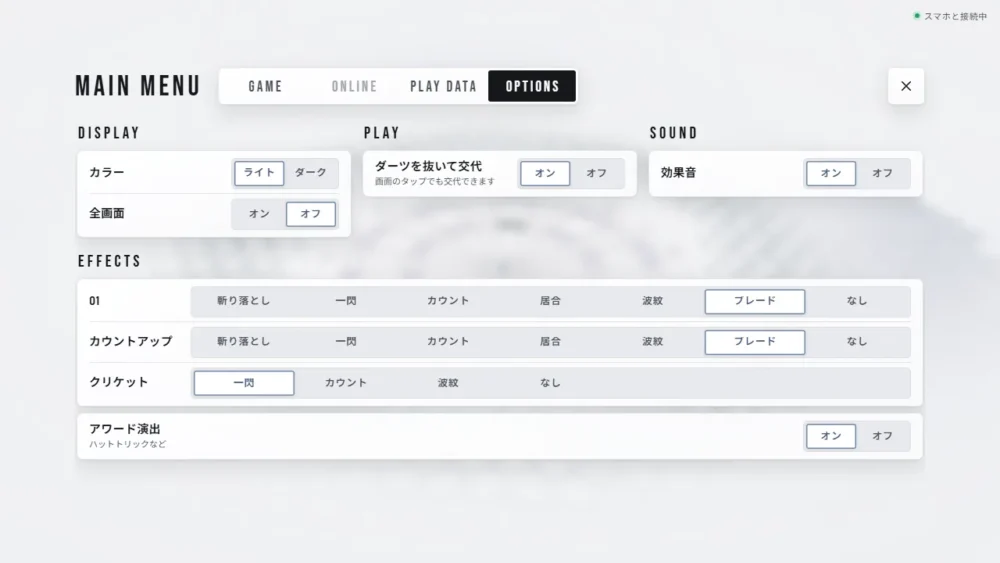Choose 斬り落とし effect for 01

tap(244, 301)
